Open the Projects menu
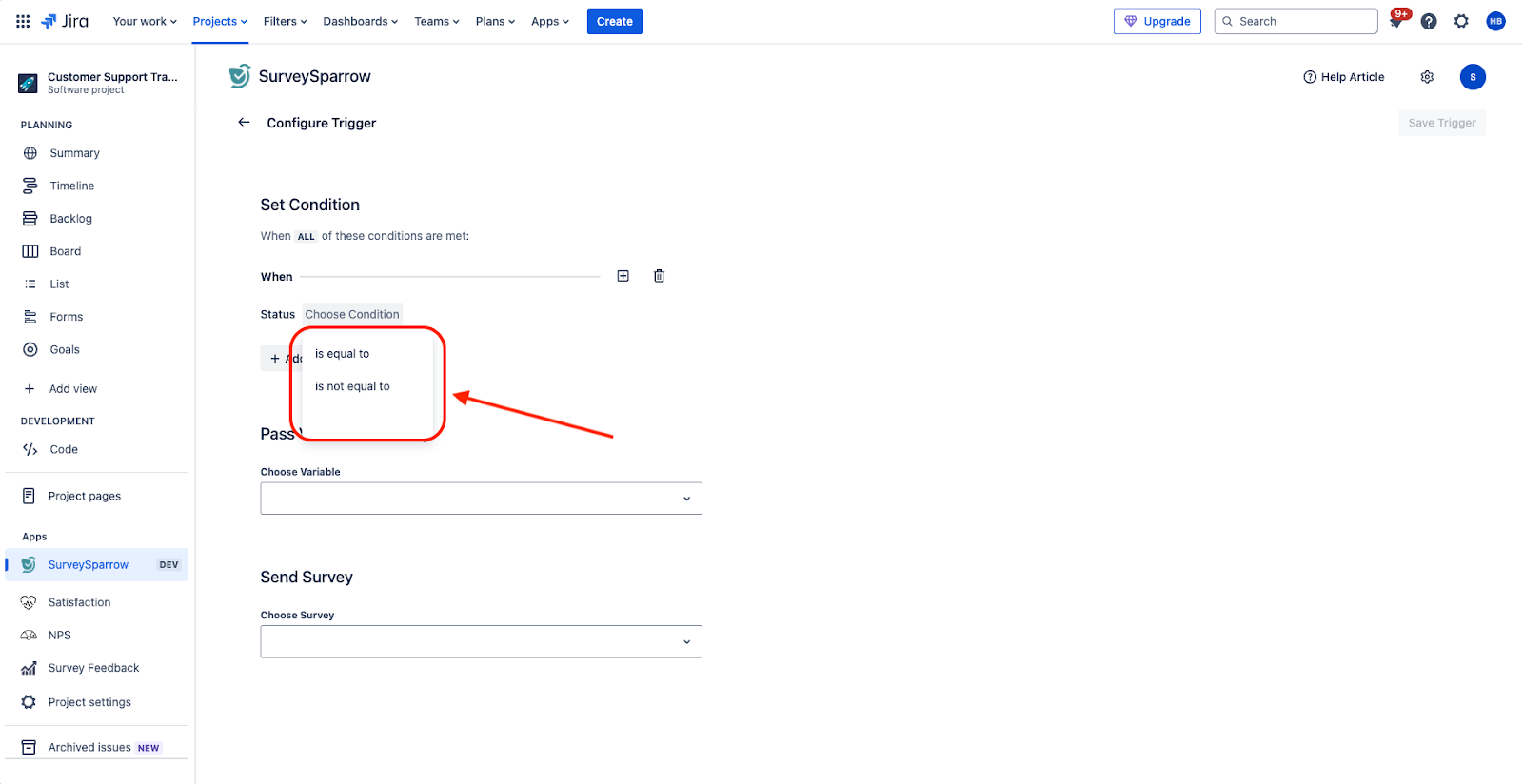1523x784 pixels. 220,21
